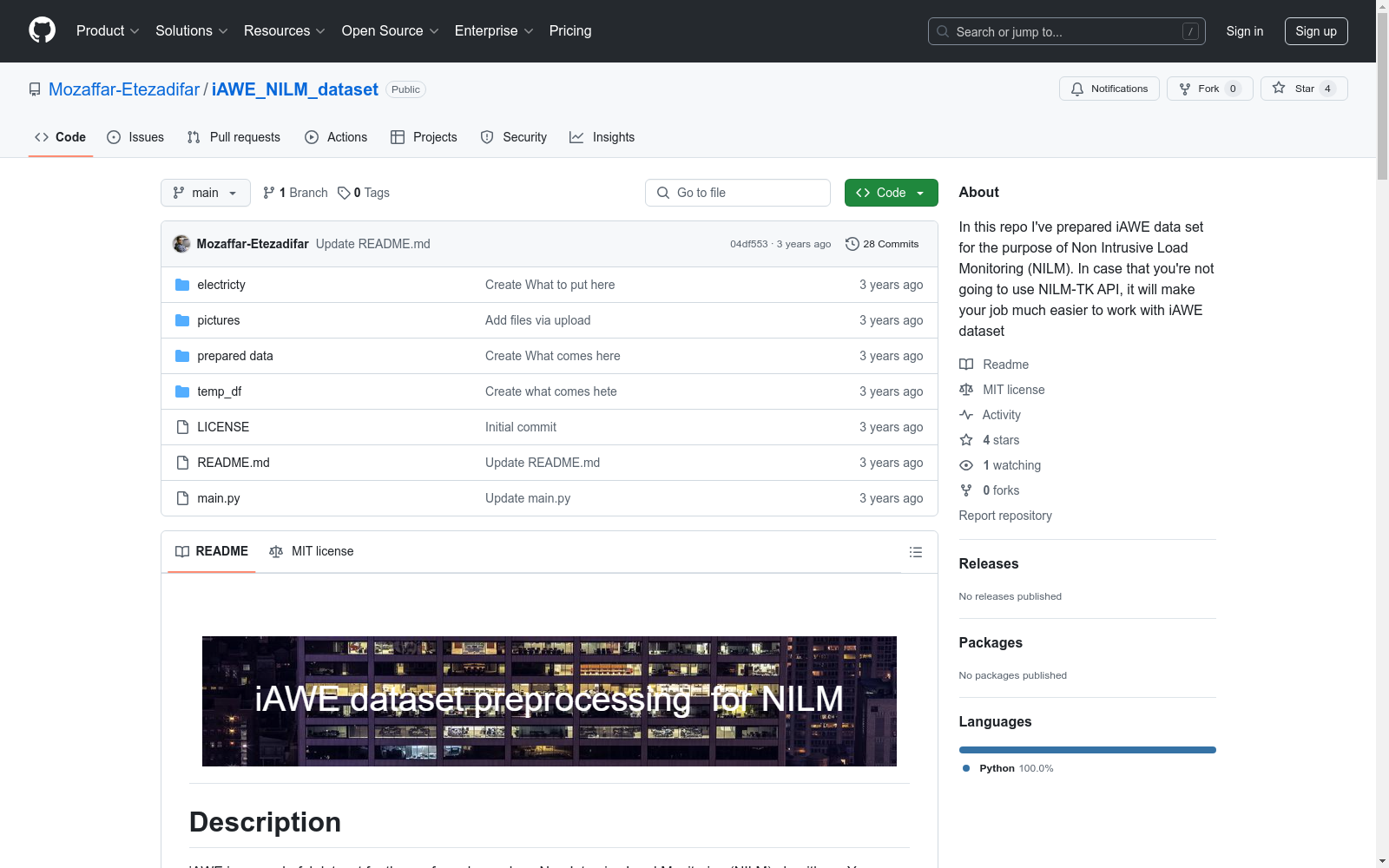1389x868 pixels.
Task: Click the scale icon next to MIT license
Action: point(966,390)
